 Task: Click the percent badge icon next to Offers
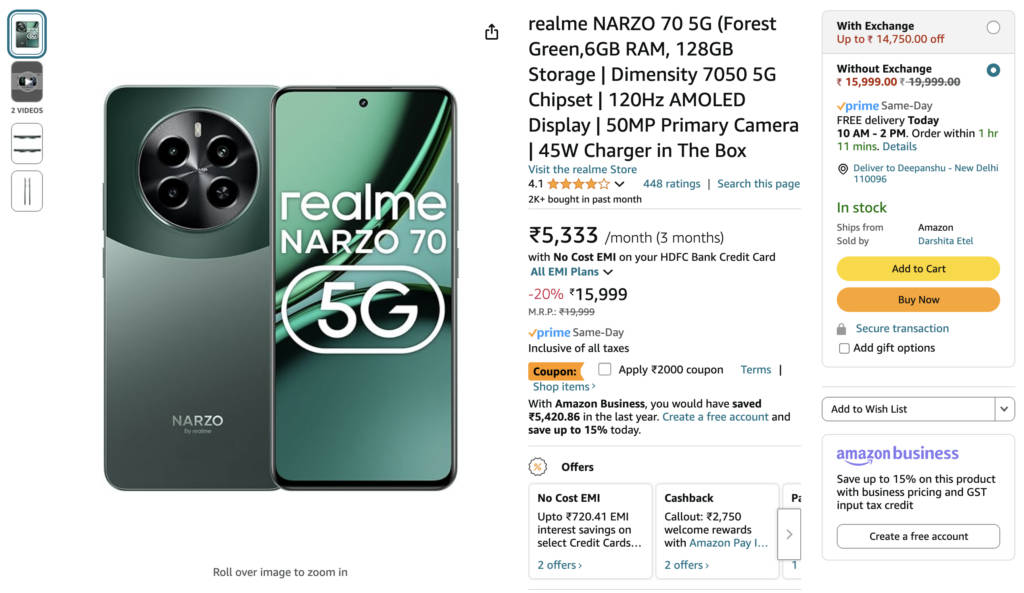point(538,466)
